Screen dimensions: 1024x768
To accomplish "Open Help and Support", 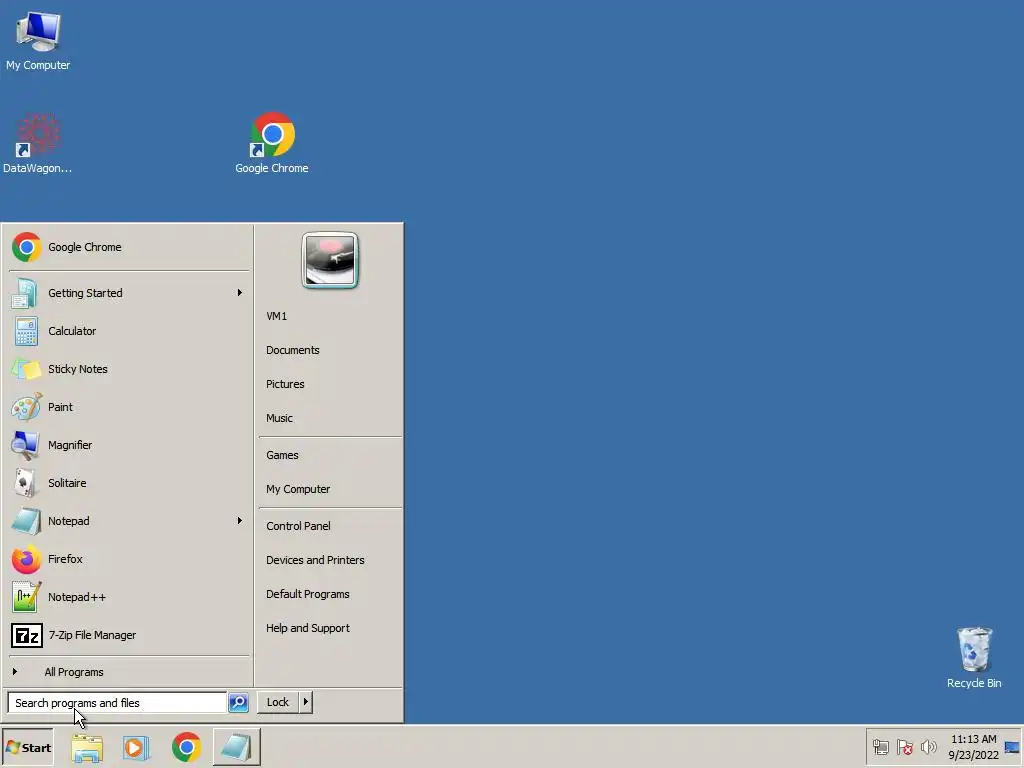I will 330,628.
